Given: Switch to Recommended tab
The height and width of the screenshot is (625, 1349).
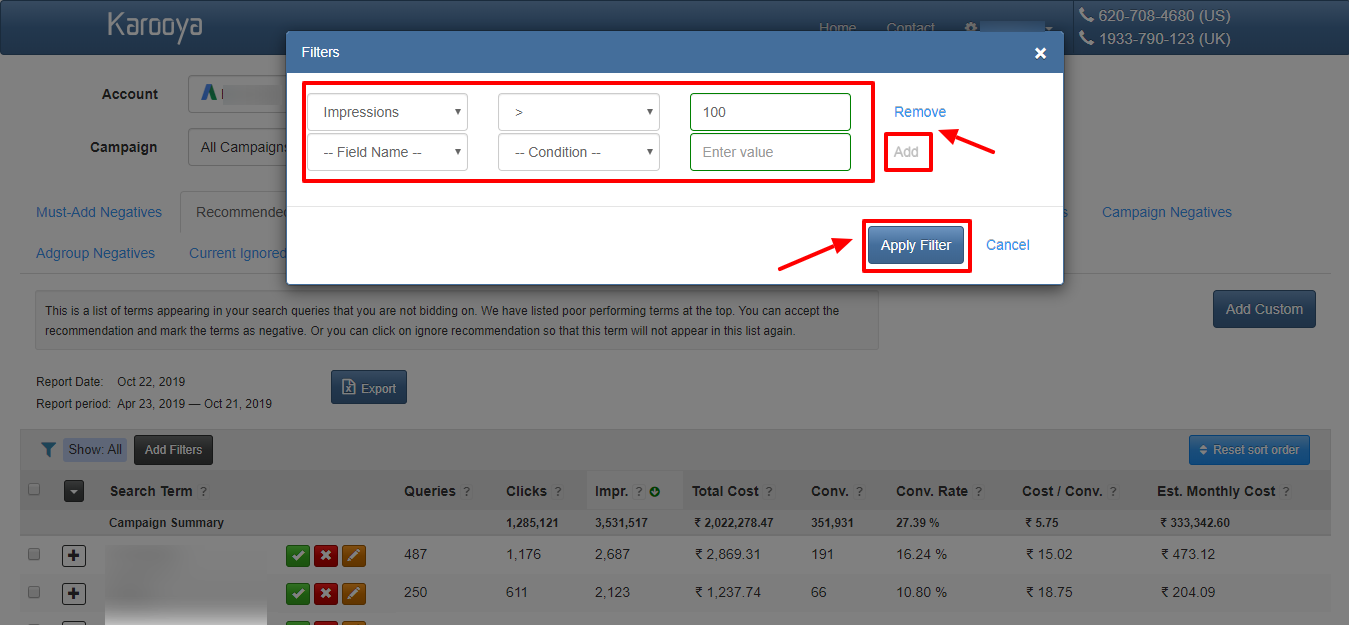Looking at the screenshot, I should coord(235,212).
